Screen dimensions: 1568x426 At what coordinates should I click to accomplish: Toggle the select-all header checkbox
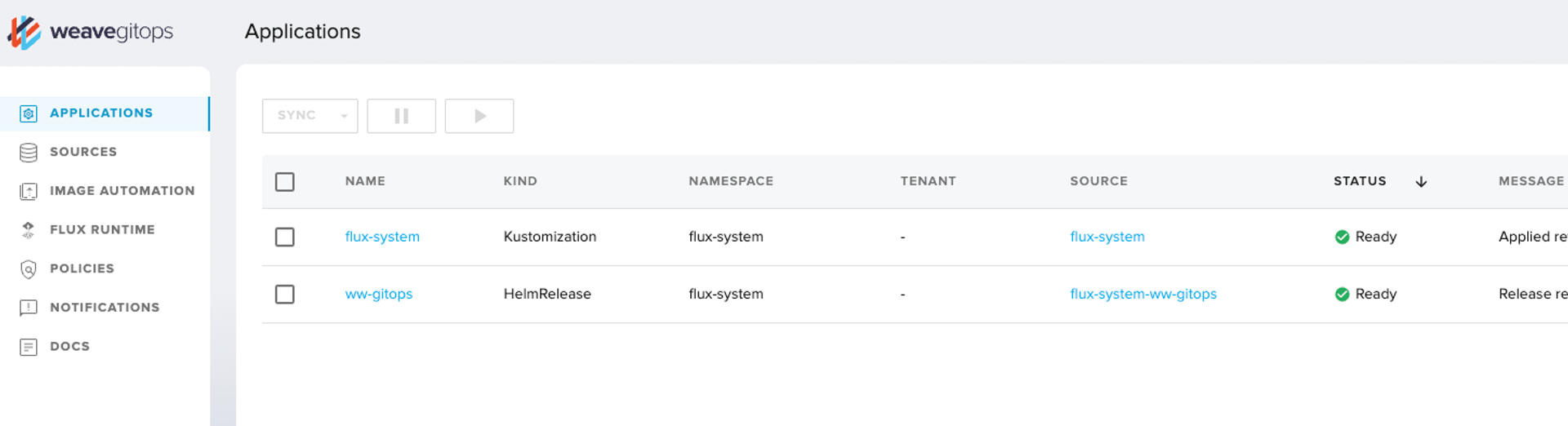coord(285,182)
